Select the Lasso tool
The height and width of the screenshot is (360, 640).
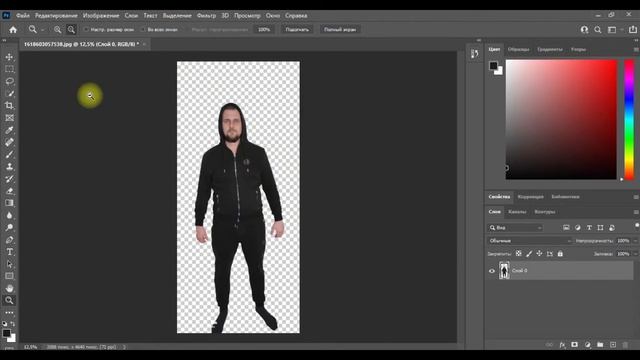[9, 81]
